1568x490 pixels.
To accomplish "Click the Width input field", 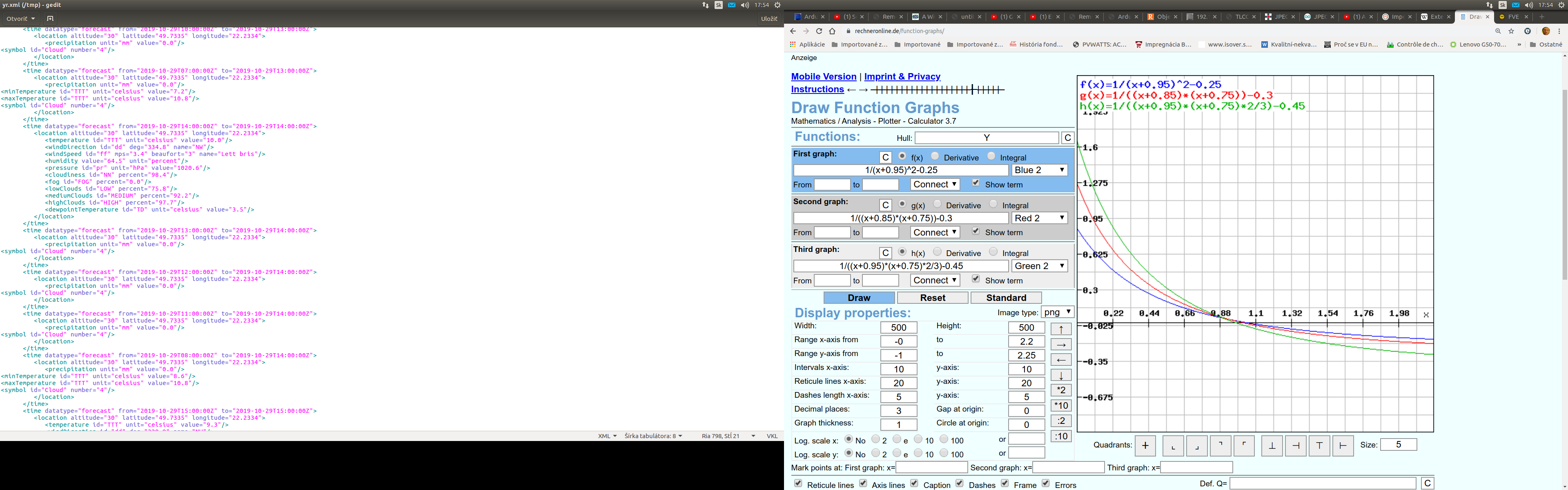I will [x=898, y=327].
